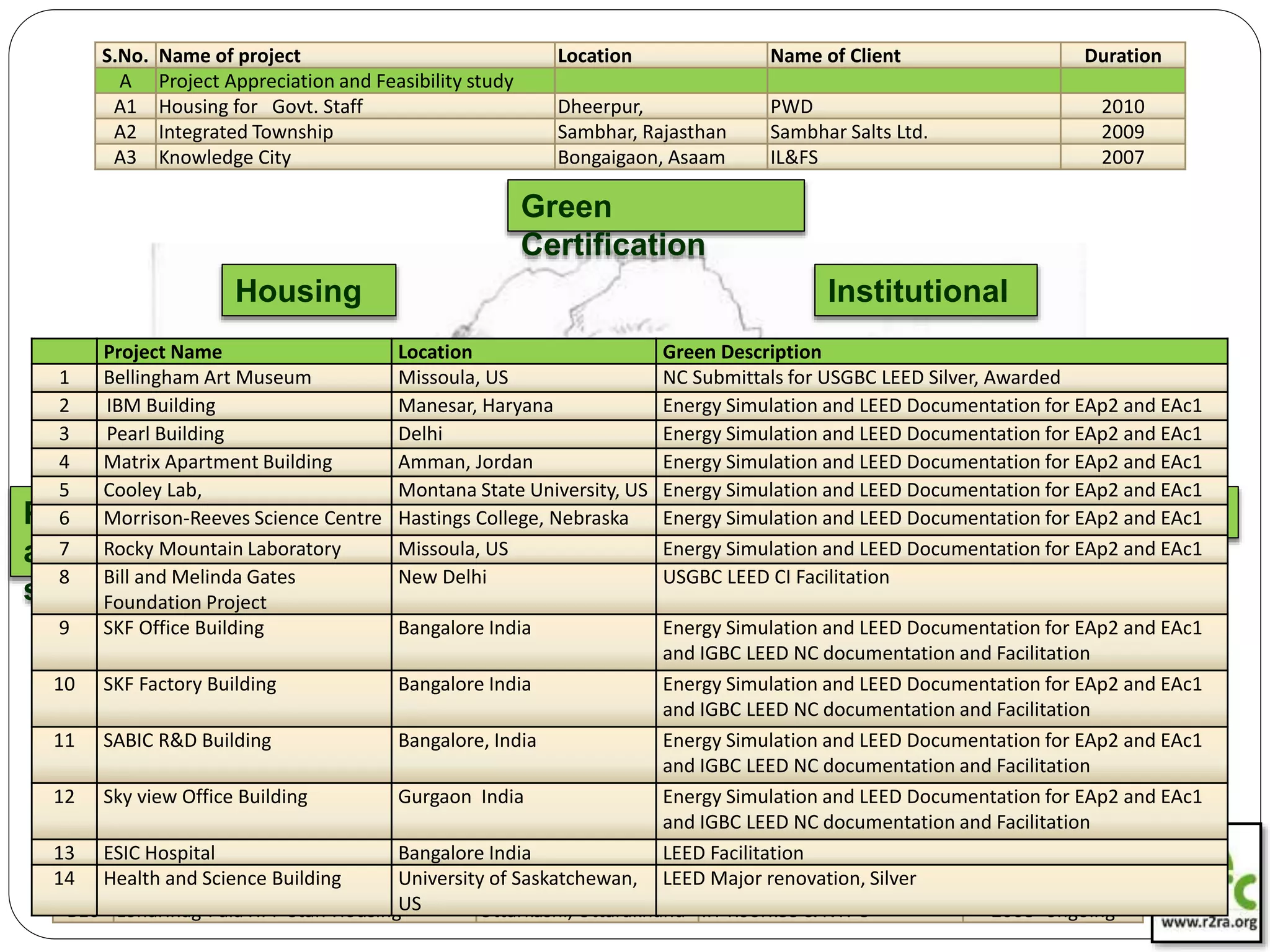
Task: Click the Green Certification box
Action: coord(655,206)
